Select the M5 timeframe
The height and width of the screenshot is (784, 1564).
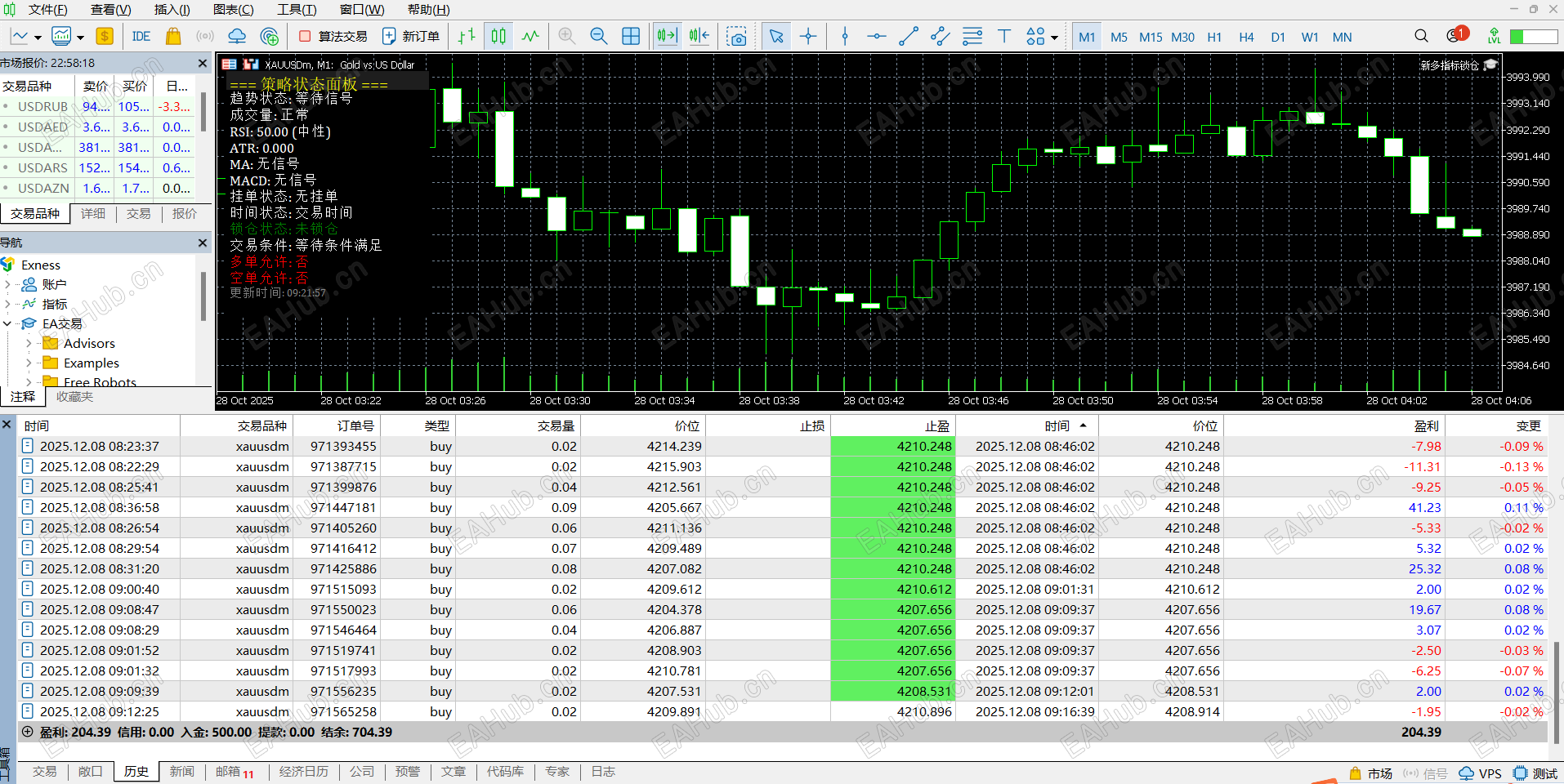1119,37
